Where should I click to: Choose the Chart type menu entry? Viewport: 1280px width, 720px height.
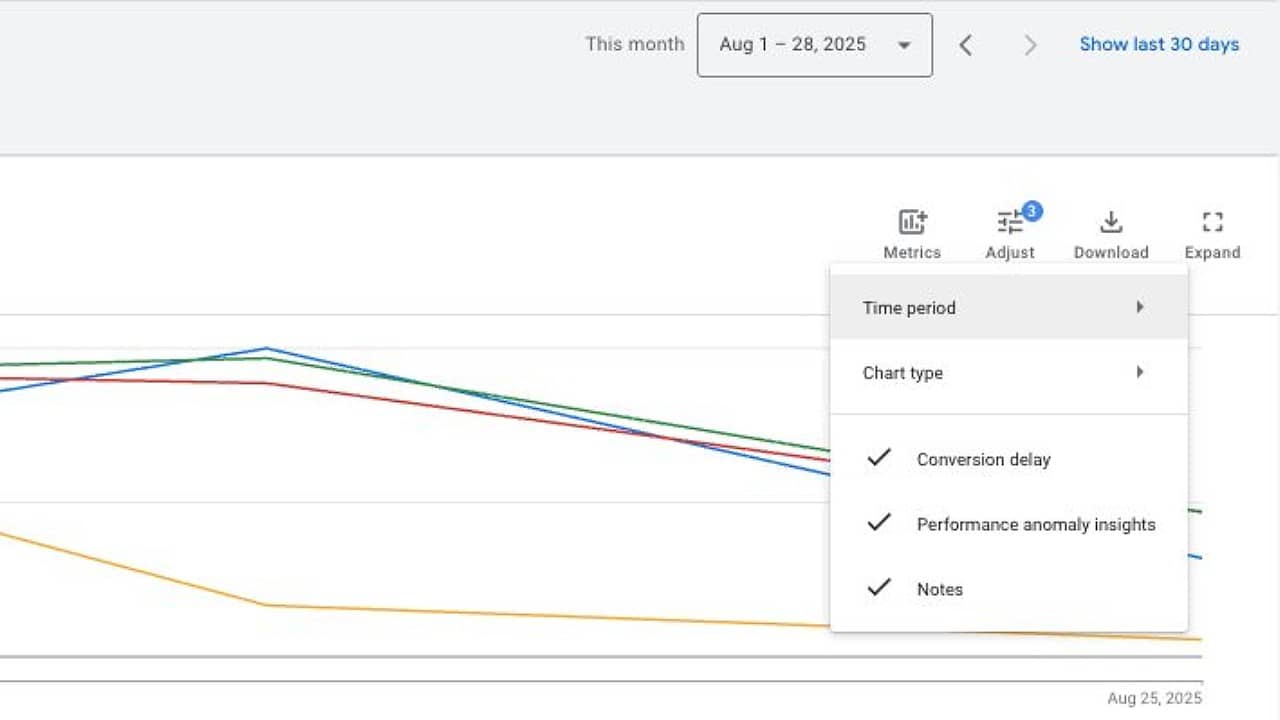point(902,373)
